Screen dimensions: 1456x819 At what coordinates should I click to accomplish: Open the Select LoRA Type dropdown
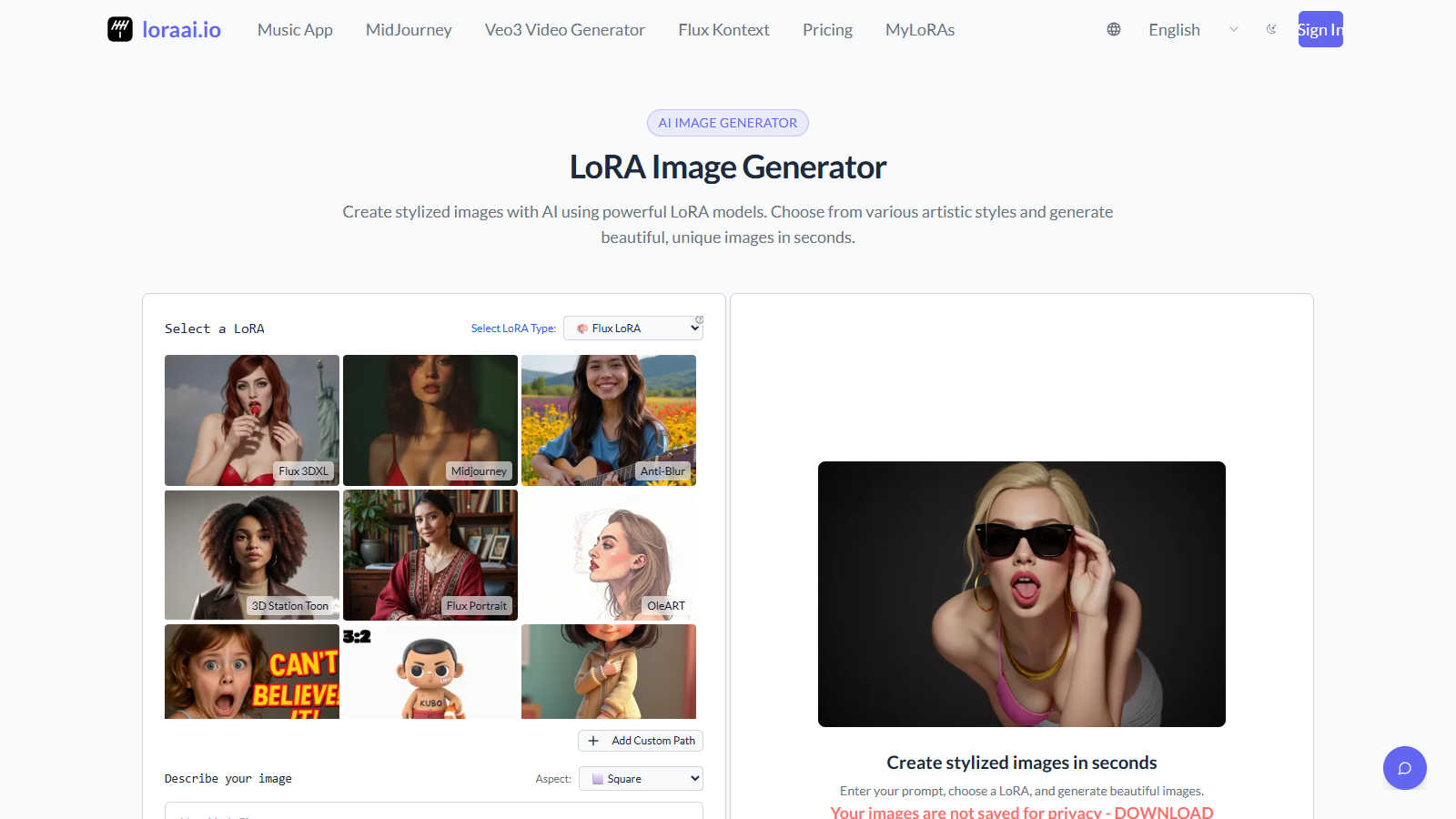(633, 328)
